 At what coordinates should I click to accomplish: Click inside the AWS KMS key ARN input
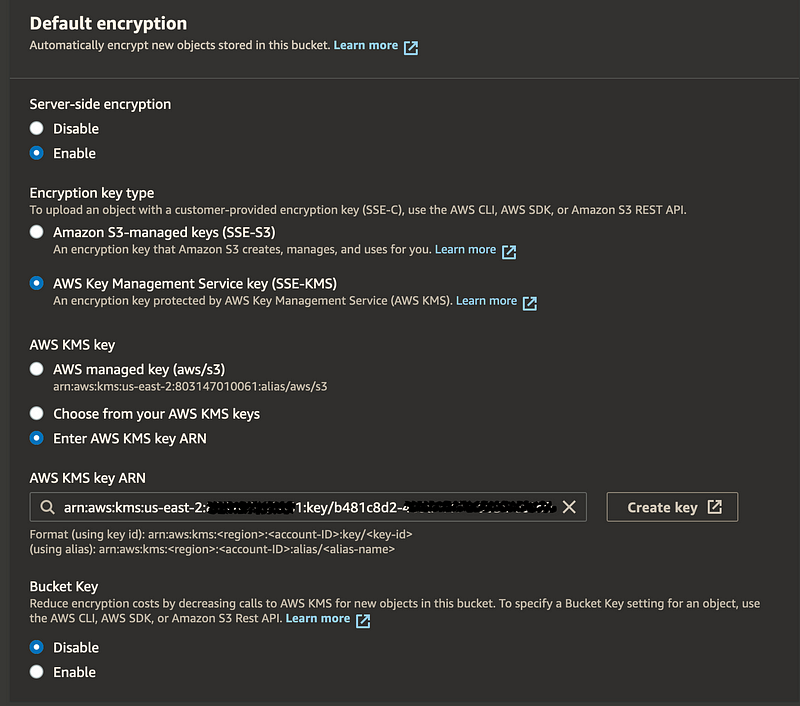(x=308, y=507)
